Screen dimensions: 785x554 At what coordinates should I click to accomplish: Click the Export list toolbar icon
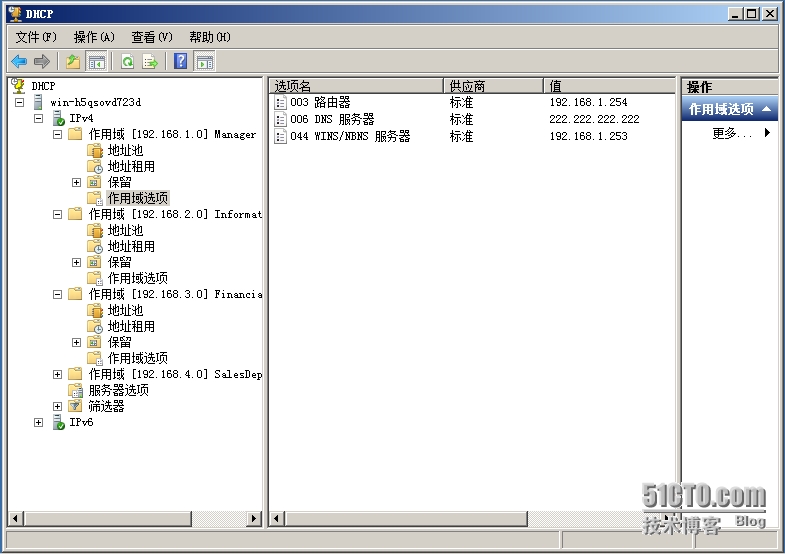(x=150, y=62)
